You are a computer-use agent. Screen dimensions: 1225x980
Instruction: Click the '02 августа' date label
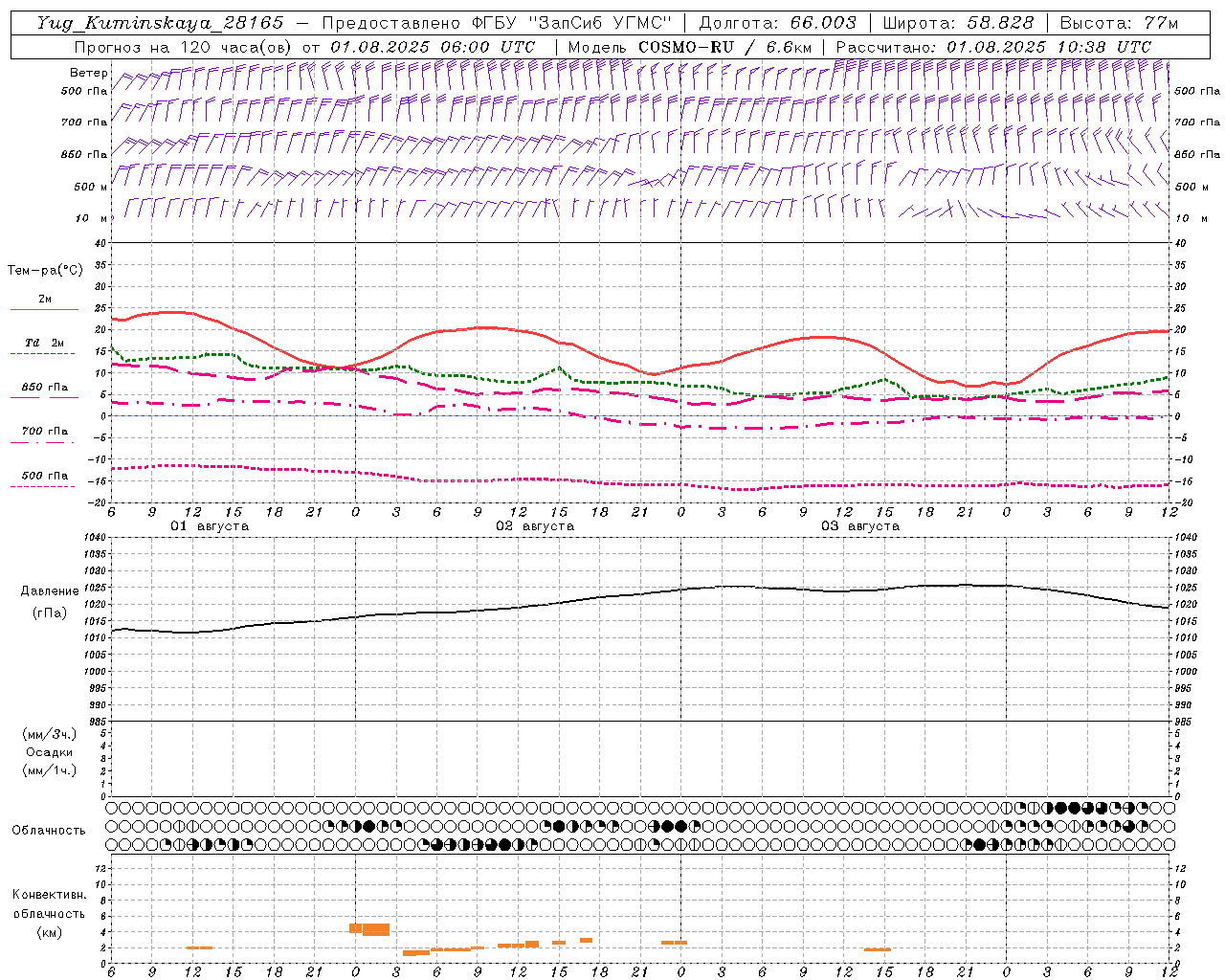click(535, 526)
